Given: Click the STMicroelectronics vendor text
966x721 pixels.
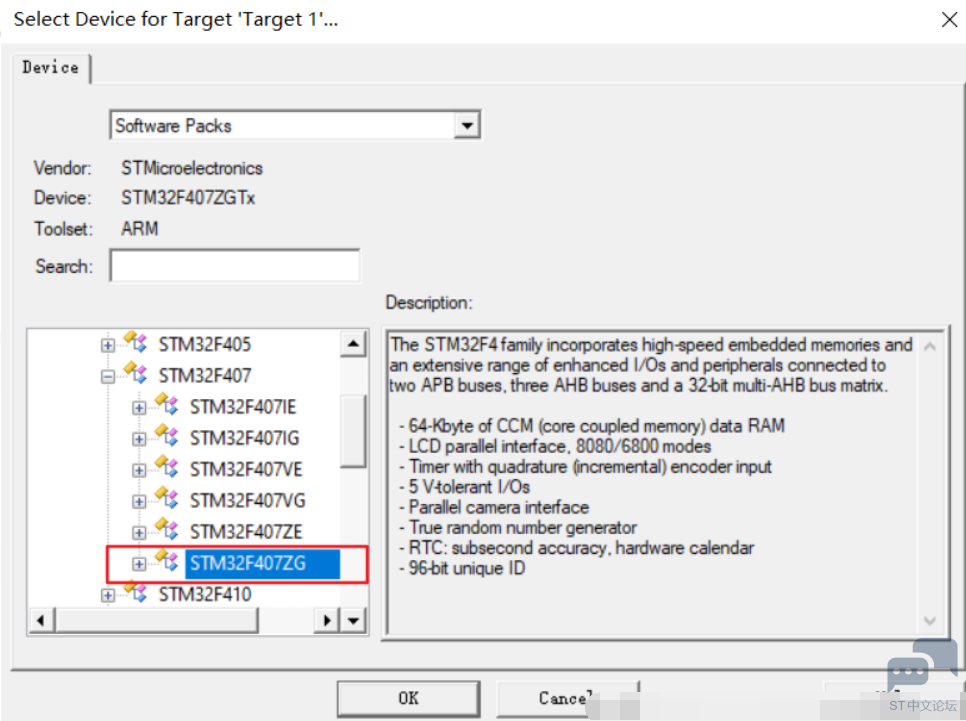Looking at the screenshot, I should 192,168.
